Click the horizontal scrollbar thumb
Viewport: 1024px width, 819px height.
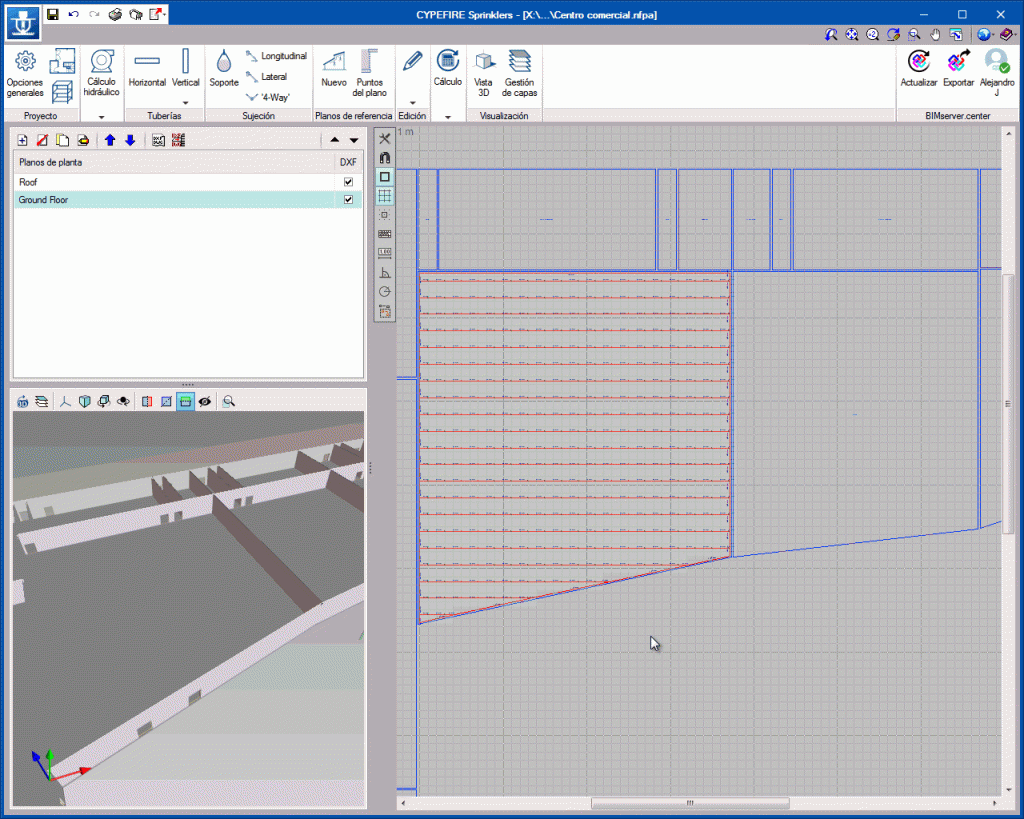coord(689,803)
